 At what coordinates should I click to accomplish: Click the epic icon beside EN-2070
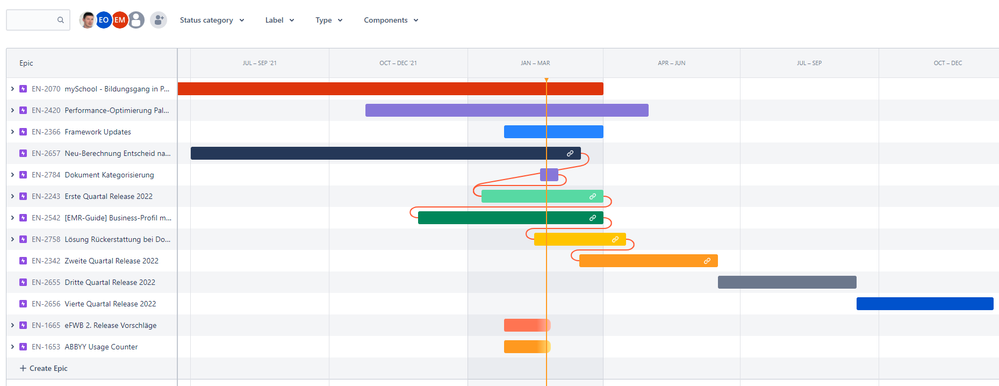[x=24, y=89]
